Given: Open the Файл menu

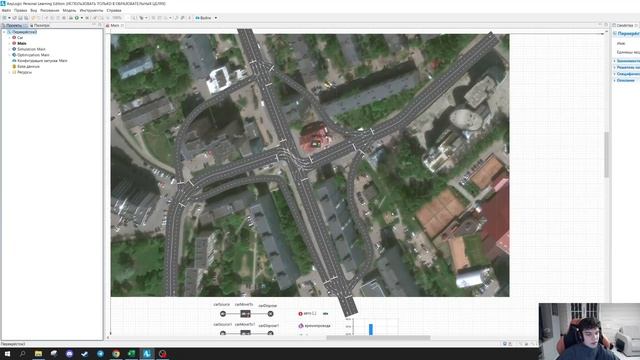Looking at the screenshot, I should click(6, 10).
